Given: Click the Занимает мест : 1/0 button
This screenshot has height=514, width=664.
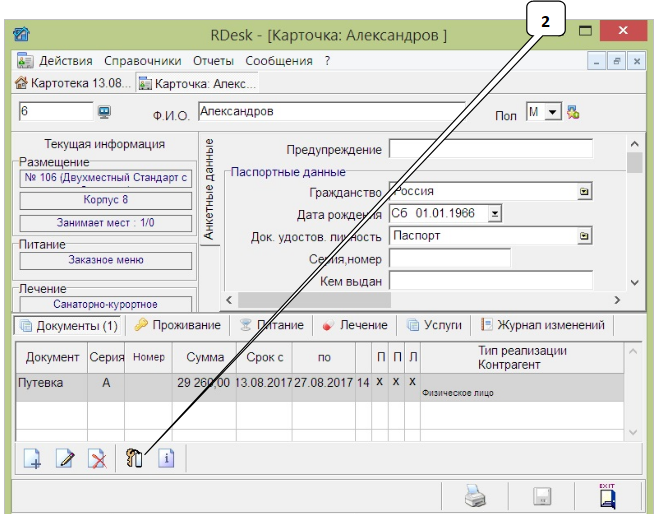Looking at the screenshot, I should pyautogui.click(x=105, y=223).
